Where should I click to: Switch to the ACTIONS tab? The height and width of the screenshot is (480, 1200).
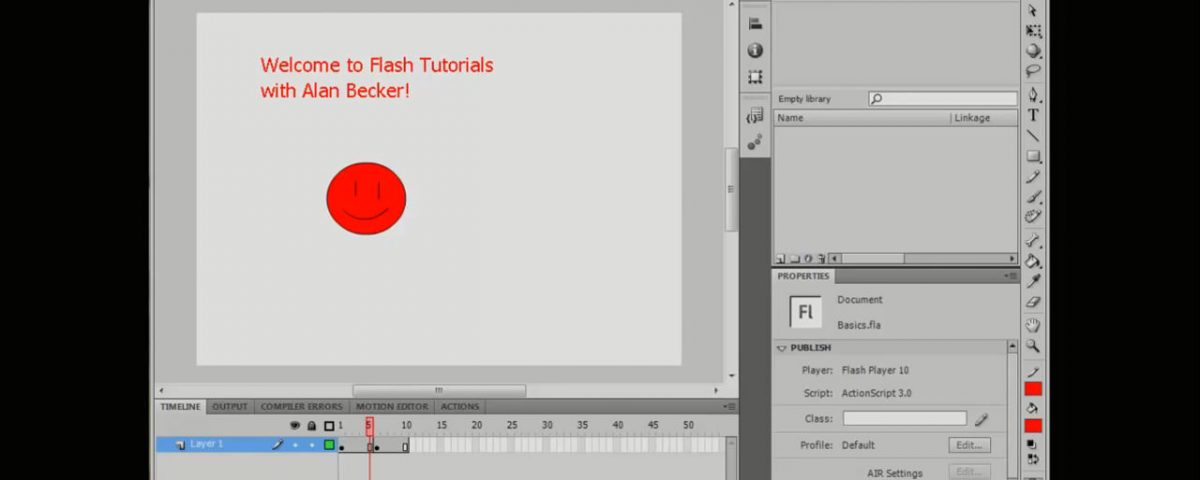pos(460,407)
